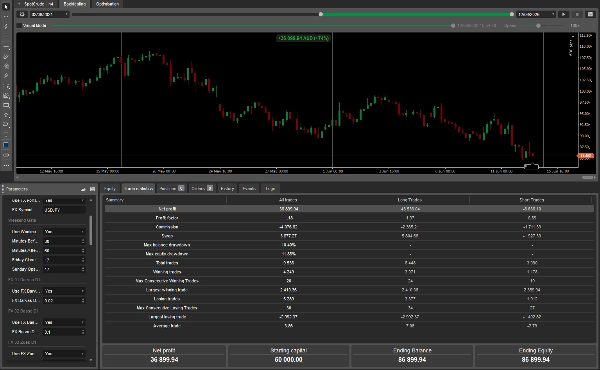The width and height of the screenshot is (600, 370).
Task: Open the Positions tab
Action: pos(172,189)
